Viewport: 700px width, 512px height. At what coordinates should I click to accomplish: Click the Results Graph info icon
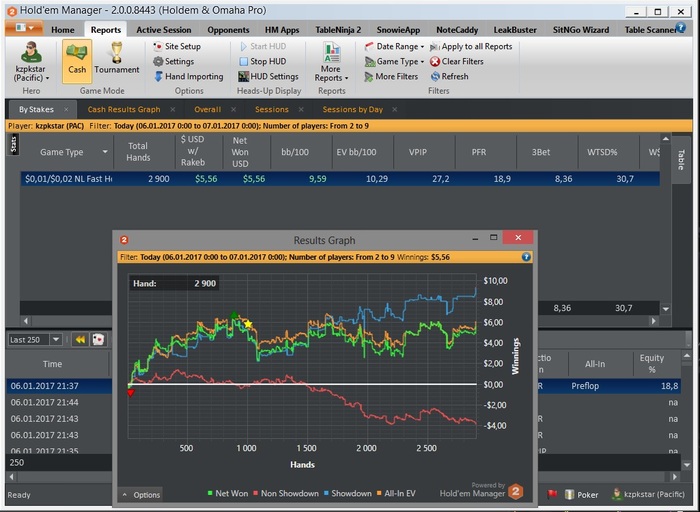(526, 257)
